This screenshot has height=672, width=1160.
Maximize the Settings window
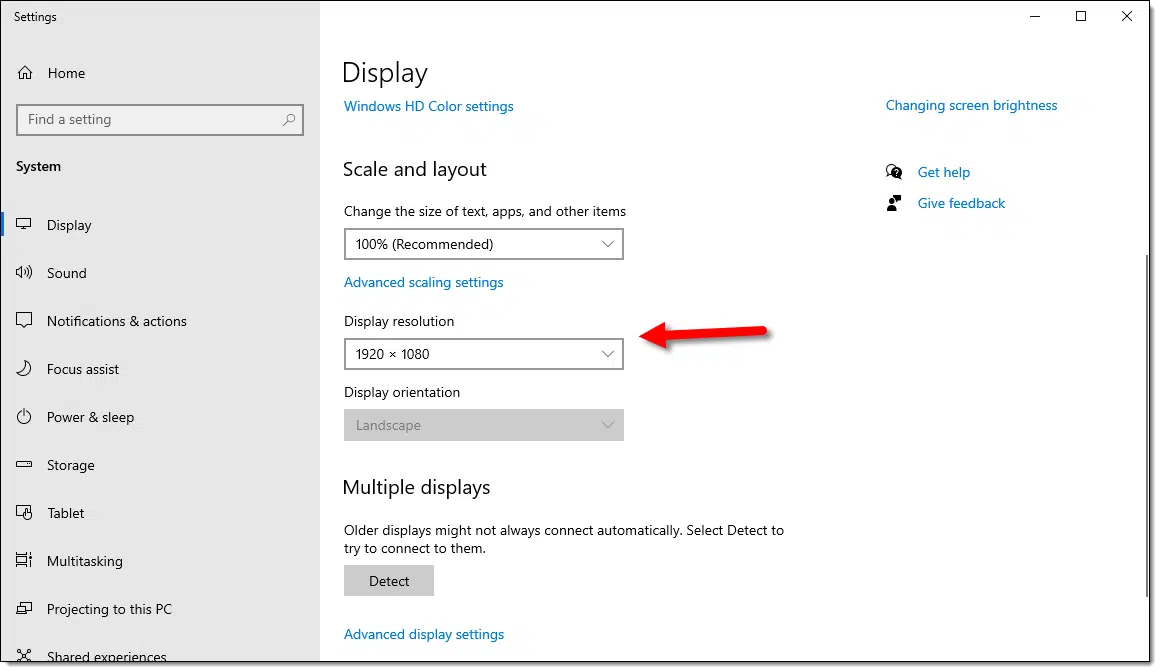[1081, 16]
